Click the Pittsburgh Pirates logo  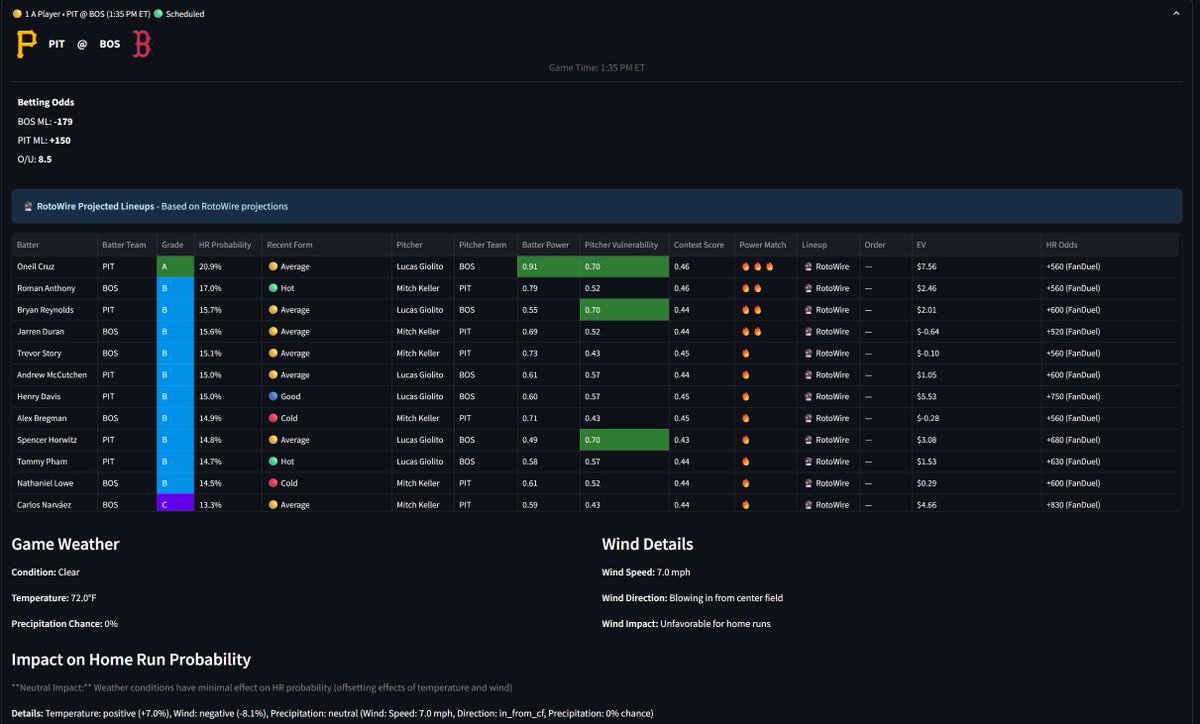pyautogui.click(x=27, y=45)
